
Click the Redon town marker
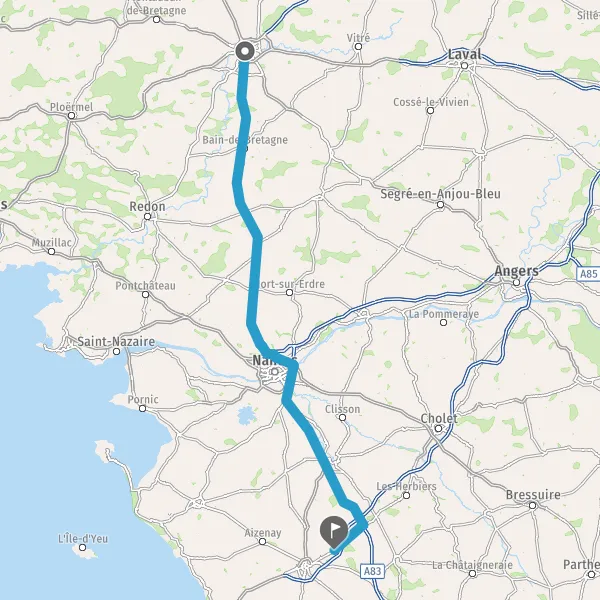click(x=147, y=217)
